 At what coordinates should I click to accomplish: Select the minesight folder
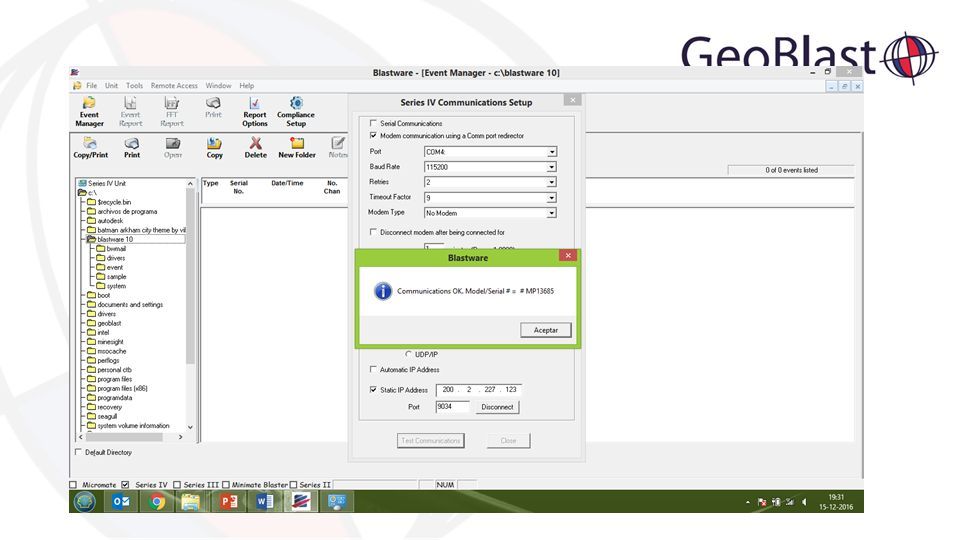[x=110, y=342]
